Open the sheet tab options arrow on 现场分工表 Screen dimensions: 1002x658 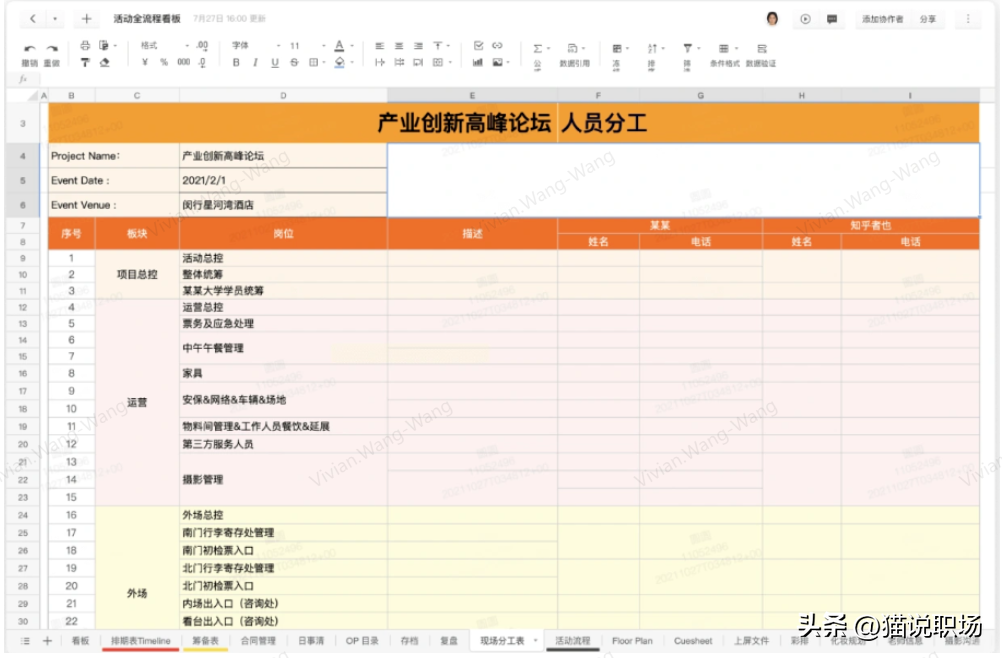[533, 641]
